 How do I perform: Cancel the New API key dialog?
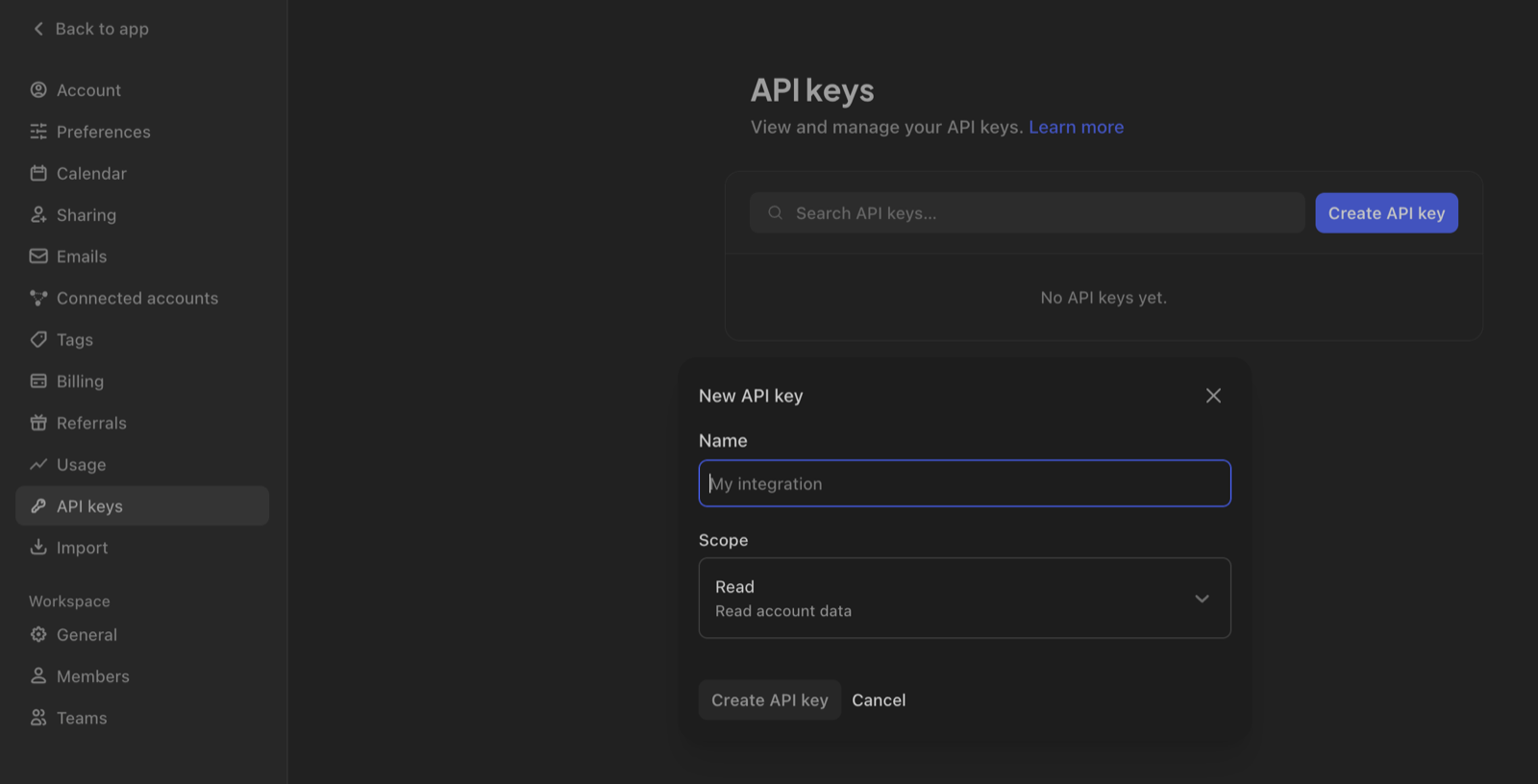[879, 700]
